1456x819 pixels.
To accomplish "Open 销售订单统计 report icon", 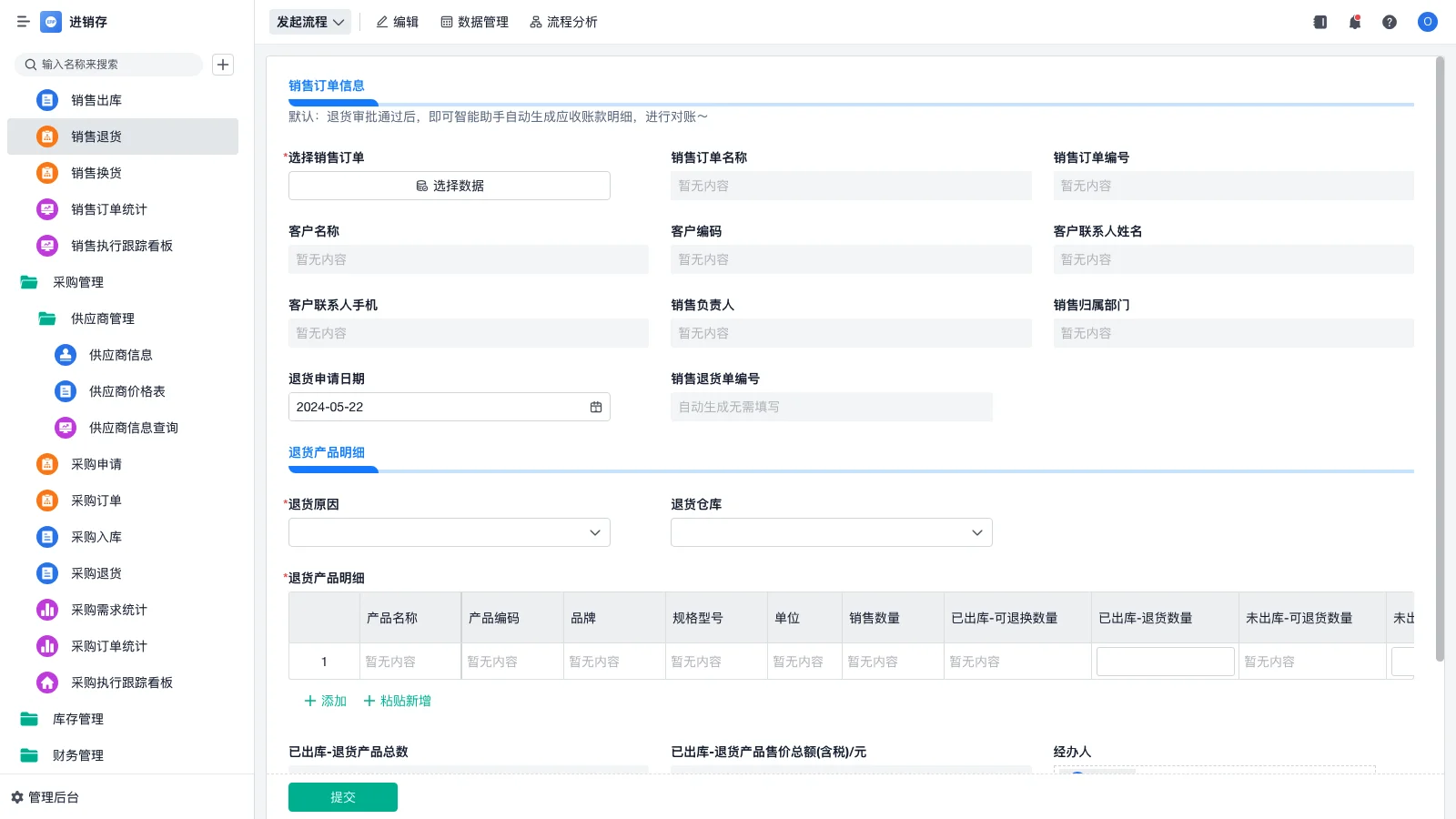I will click(47, 209).
